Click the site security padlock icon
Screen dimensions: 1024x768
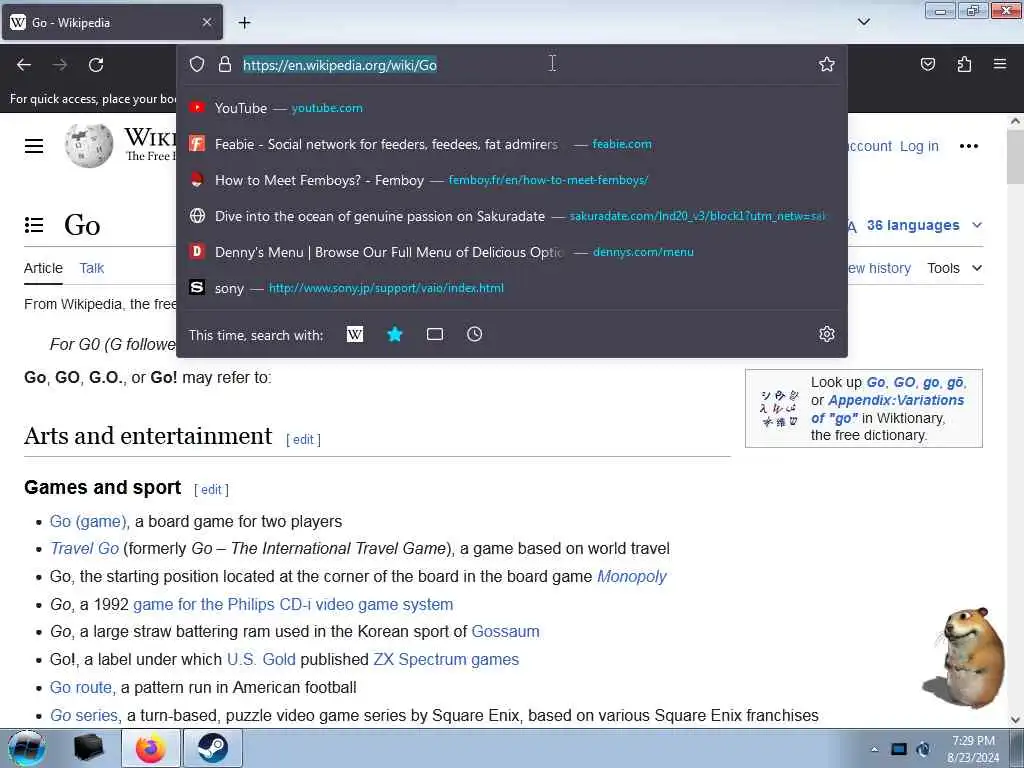click(x=225, y=64)
